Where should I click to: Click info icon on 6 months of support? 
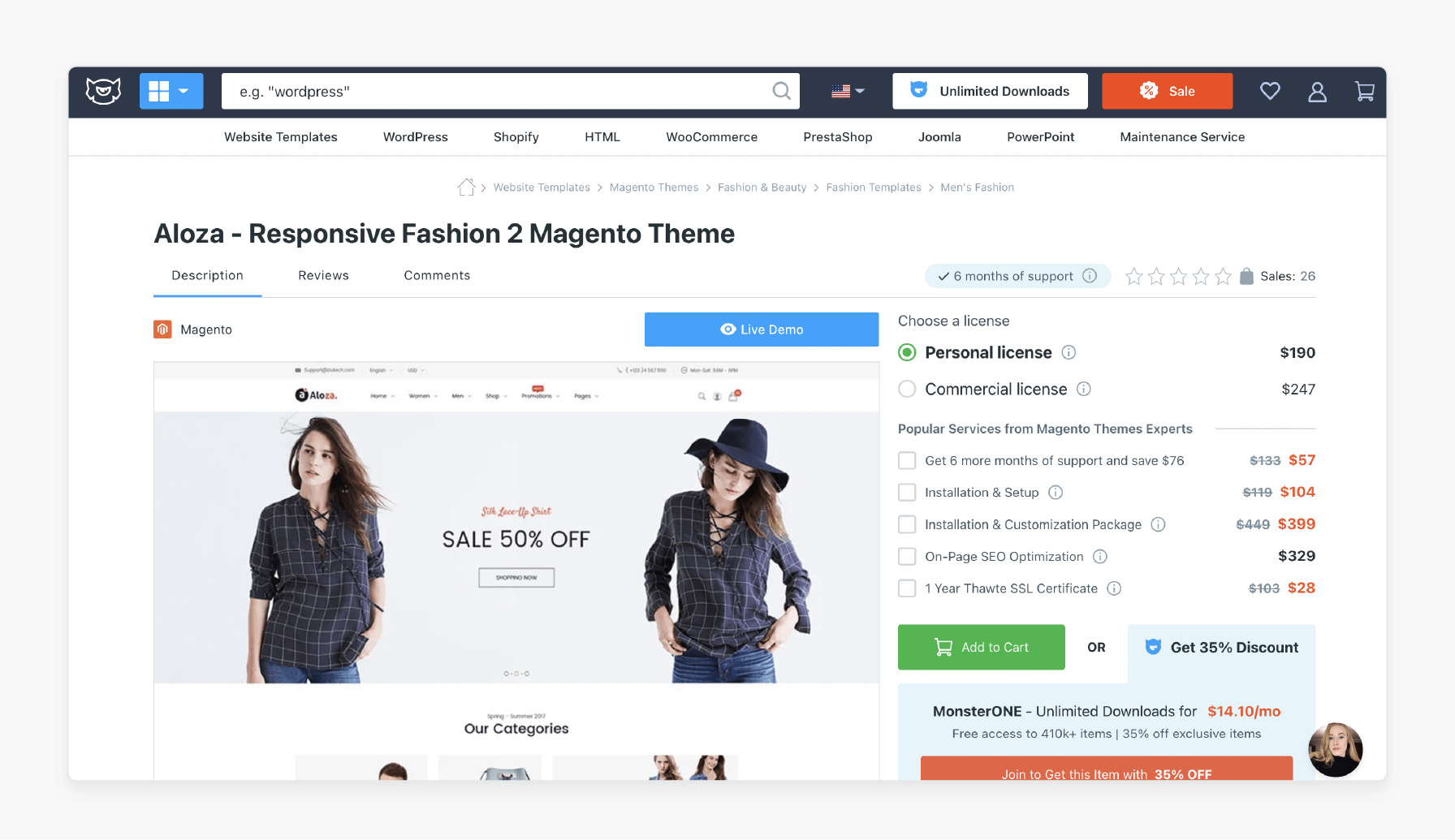[1090, 276]
